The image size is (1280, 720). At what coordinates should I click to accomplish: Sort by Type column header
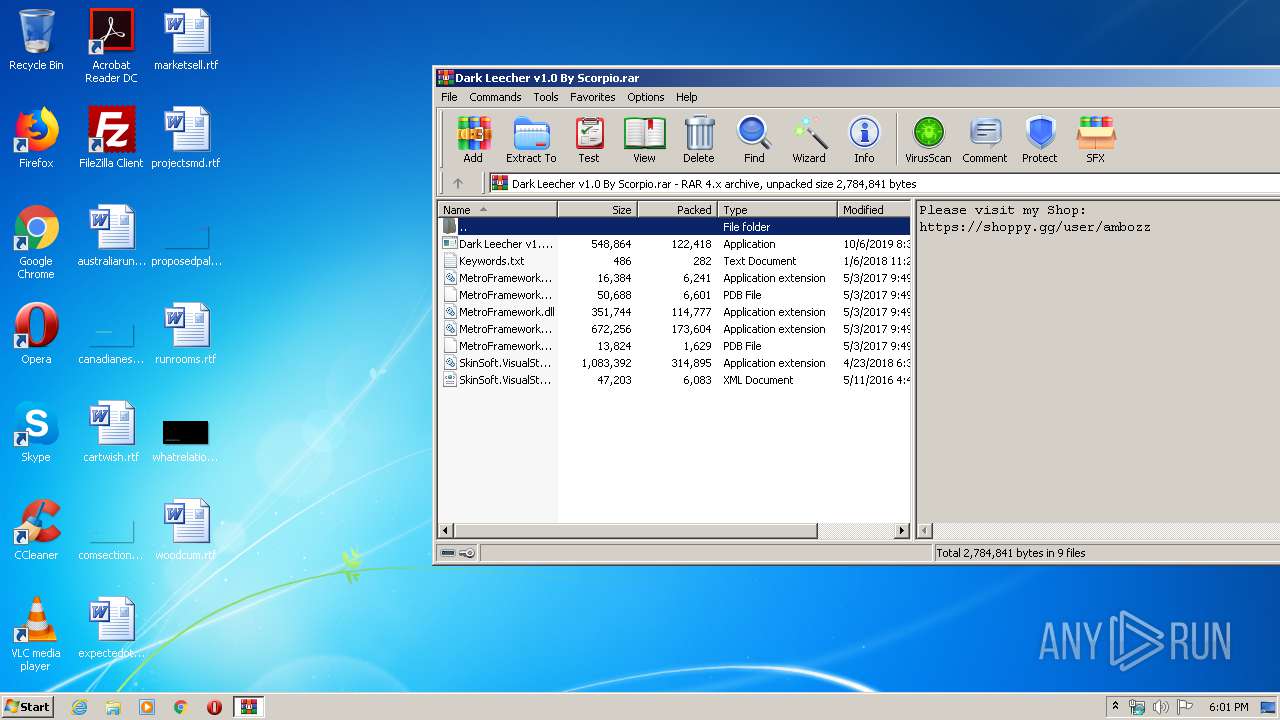[x=777, y=210]
